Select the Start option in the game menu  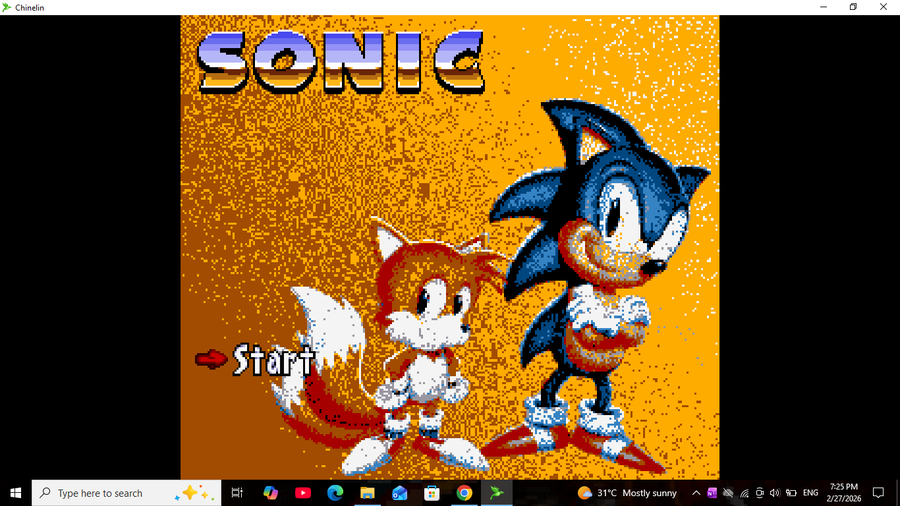tap(273, 360)
